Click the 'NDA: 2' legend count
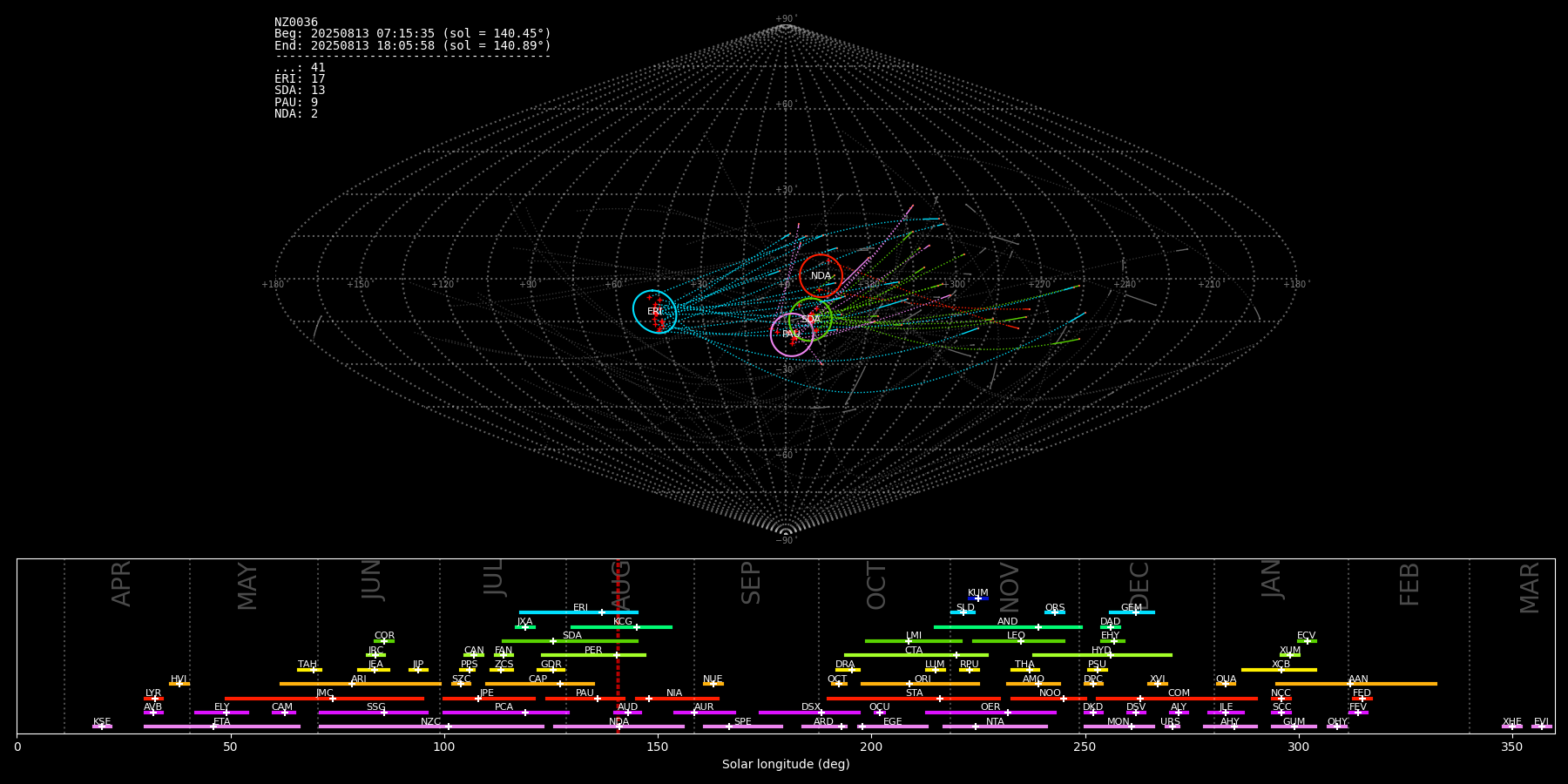Viewport: 1568px width, 784px height. (296, 114)
